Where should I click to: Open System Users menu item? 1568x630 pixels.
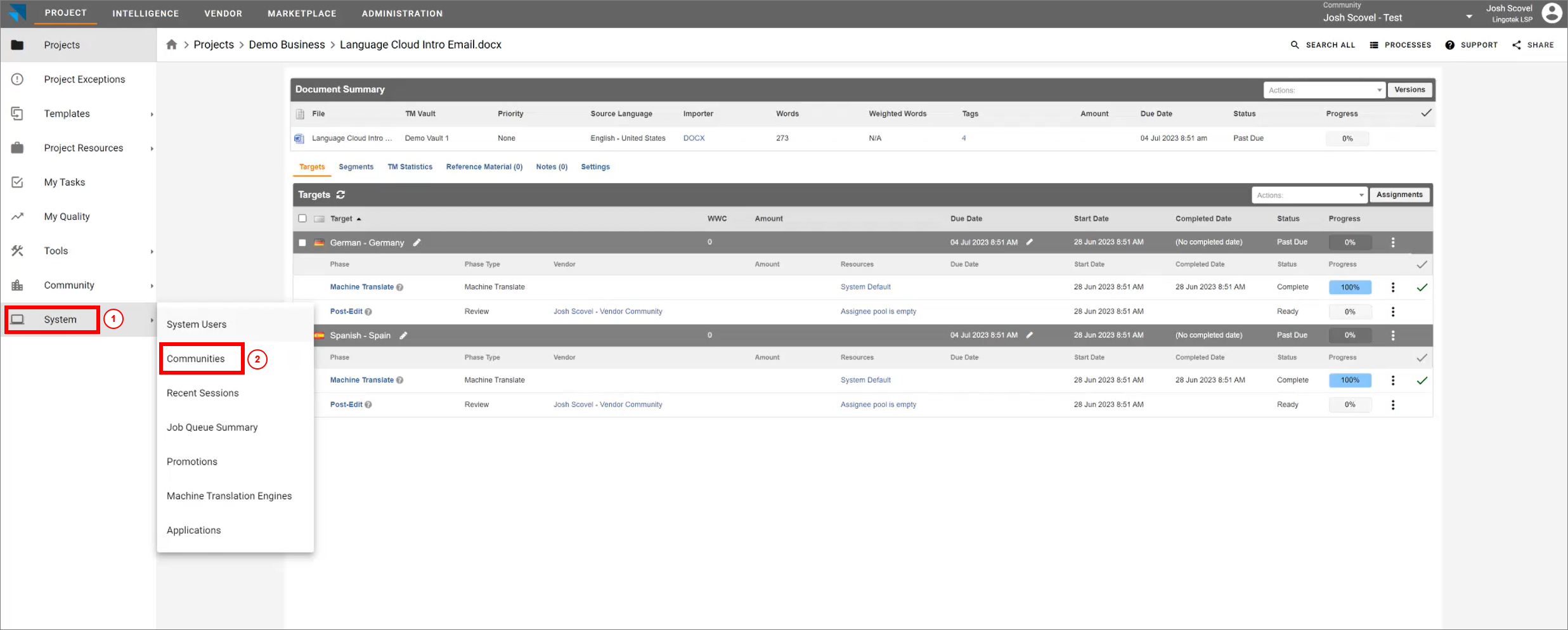point(197,325)
